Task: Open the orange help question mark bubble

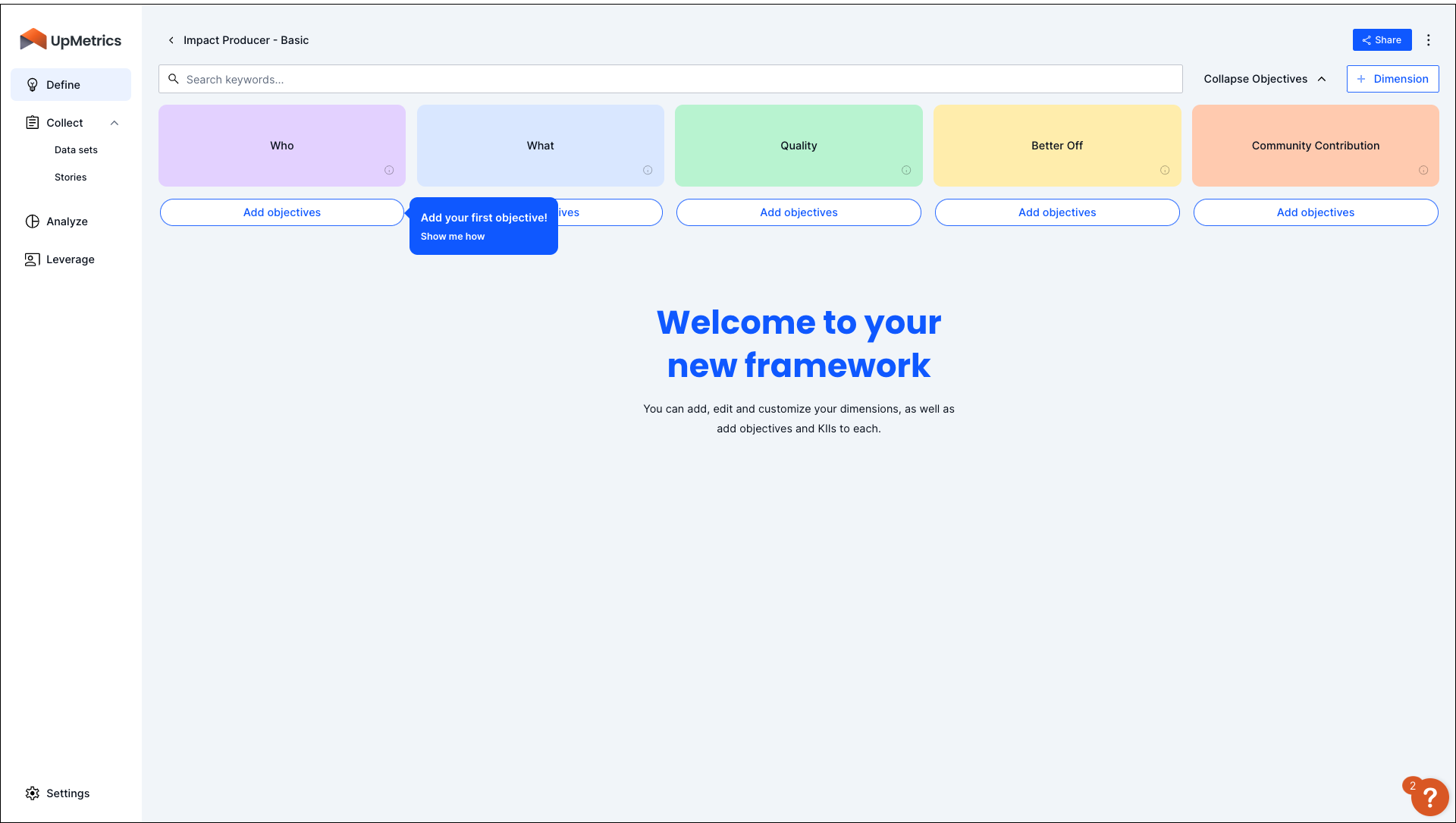Action: click(1430, 796)
